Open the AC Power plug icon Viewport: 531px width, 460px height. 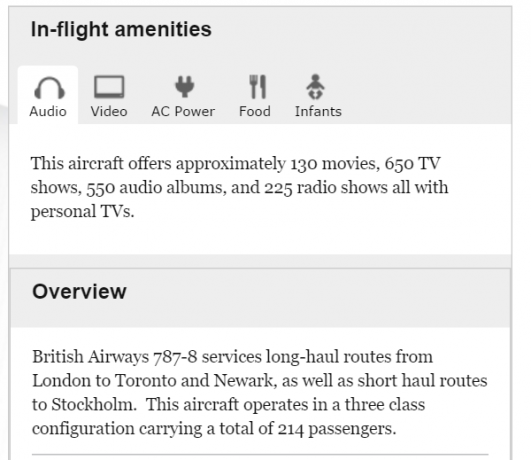tap(185, 86)
